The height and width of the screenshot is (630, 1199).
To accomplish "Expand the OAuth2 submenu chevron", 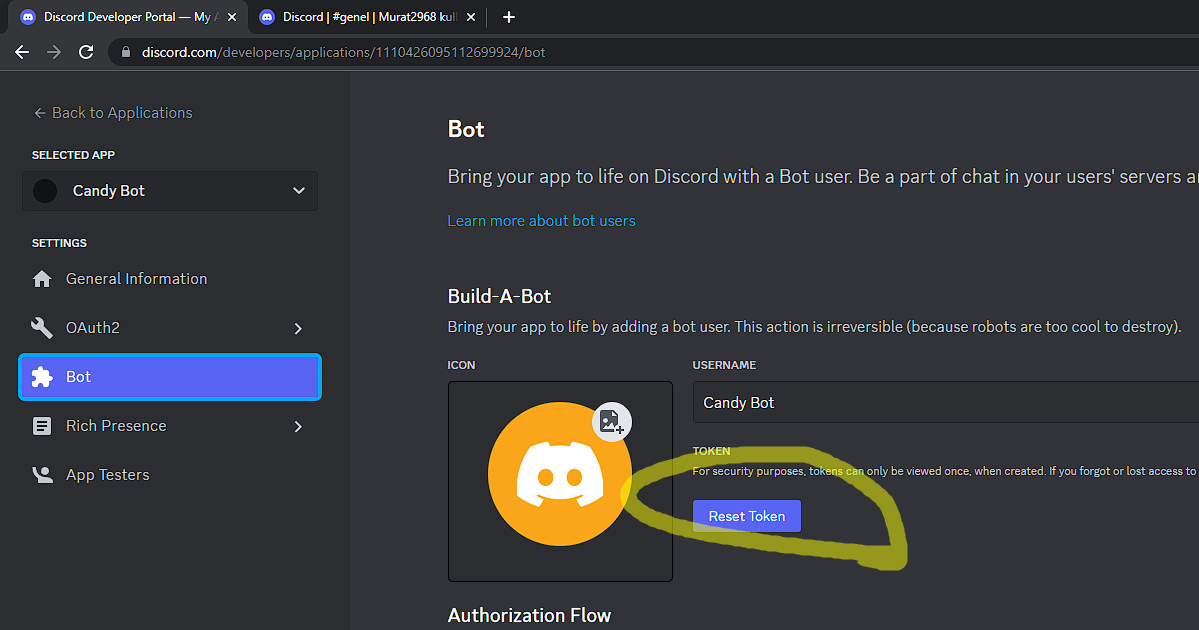I will [298, 328].
